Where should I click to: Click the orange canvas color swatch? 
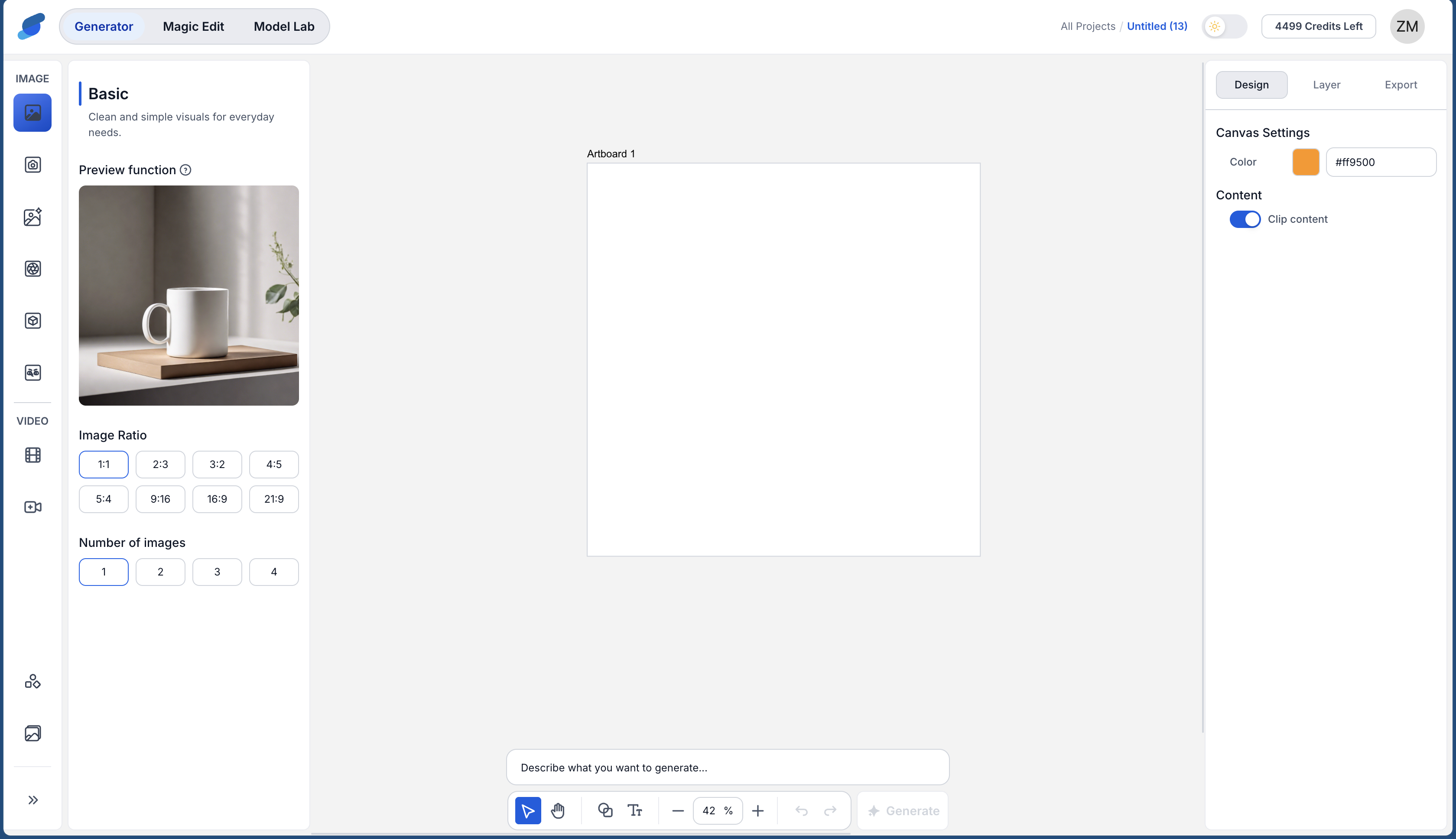(1306, 162)
